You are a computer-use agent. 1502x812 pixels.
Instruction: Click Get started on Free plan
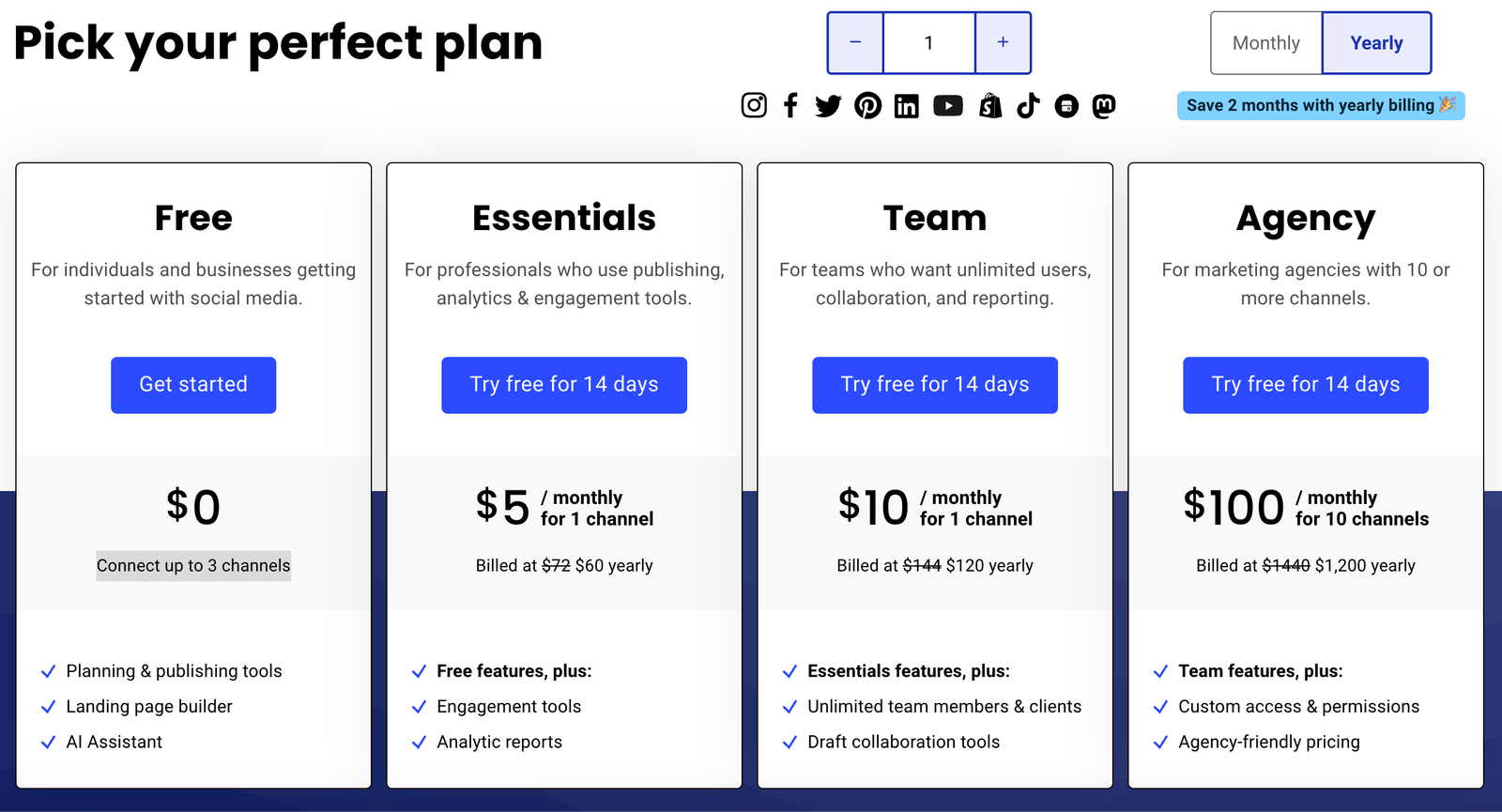coord(193,385)
